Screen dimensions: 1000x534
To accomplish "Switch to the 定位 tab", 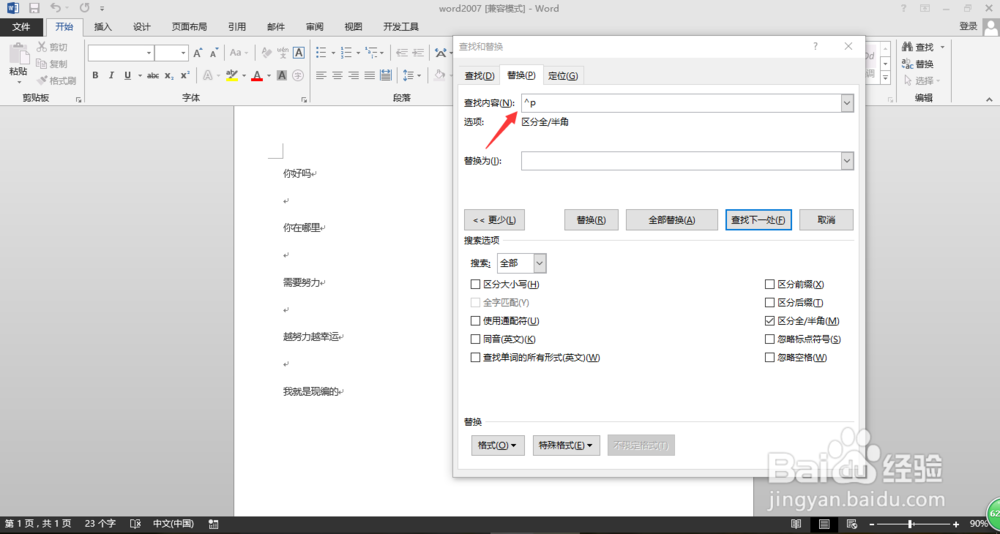I will click(x=563, y=76).
